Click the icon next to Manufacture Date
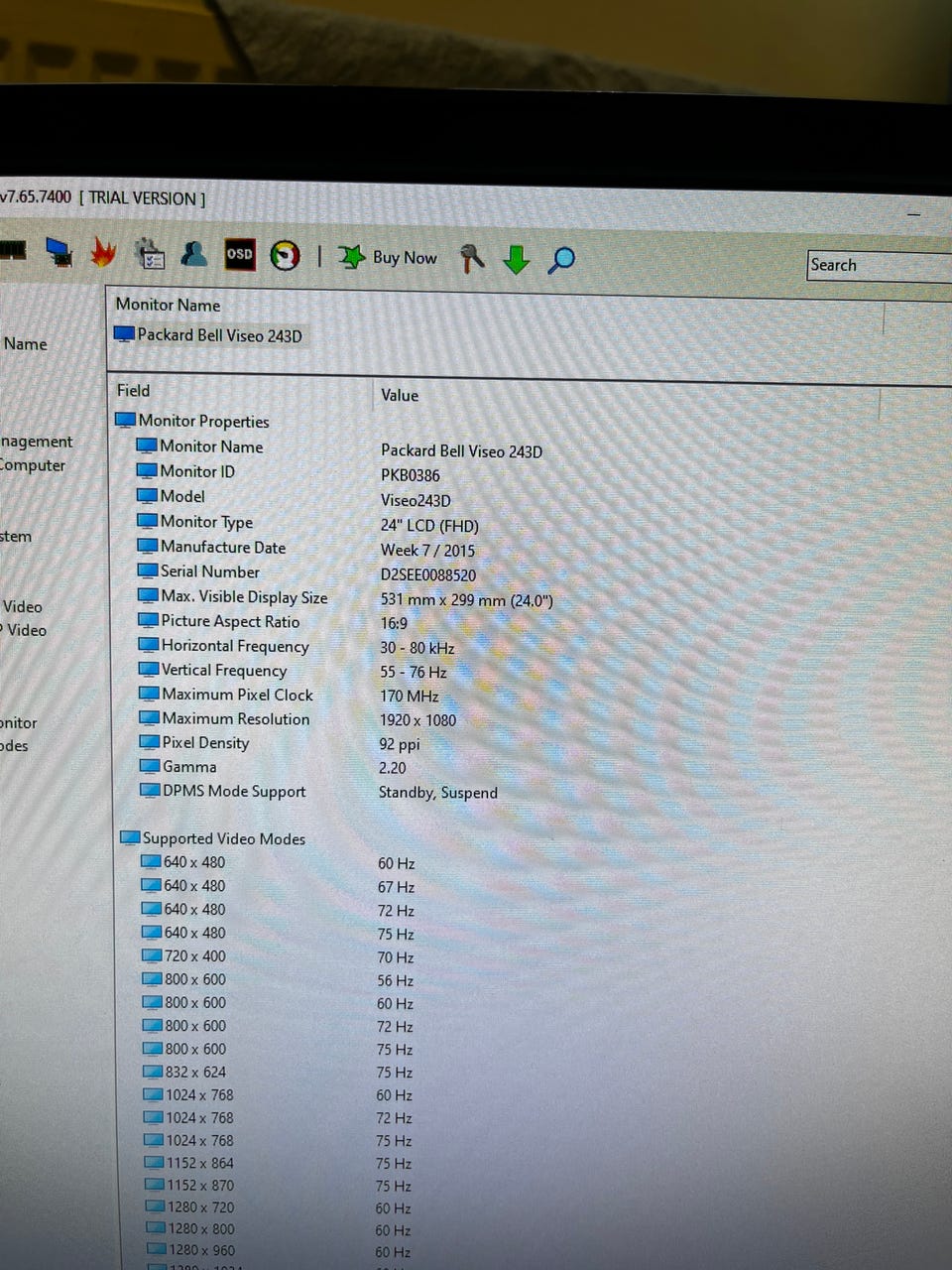This screenshot has width=952, height=1270. (148, 547)
